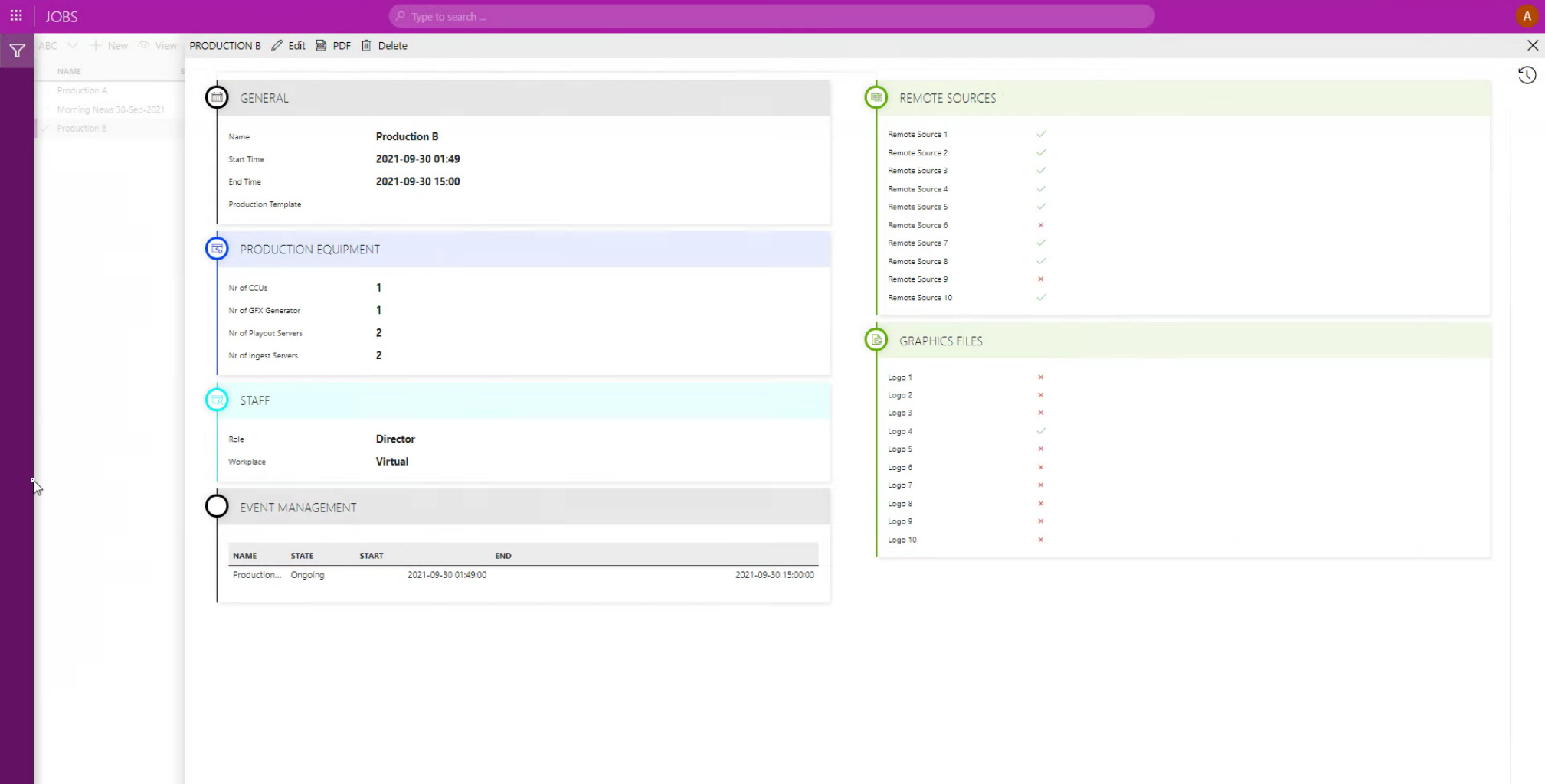The width and height of the screenshot is (1545, 784).
Task: Toggle the Logo 1 red cross
Action: (x=1041, y=377)
